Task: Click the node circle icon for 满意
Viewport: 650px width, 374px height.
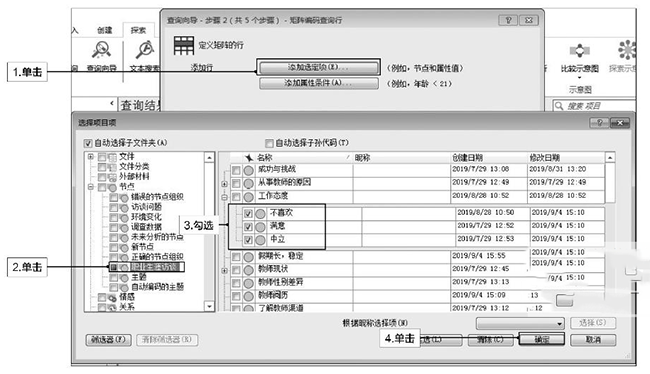Action: tap(260, 227)
